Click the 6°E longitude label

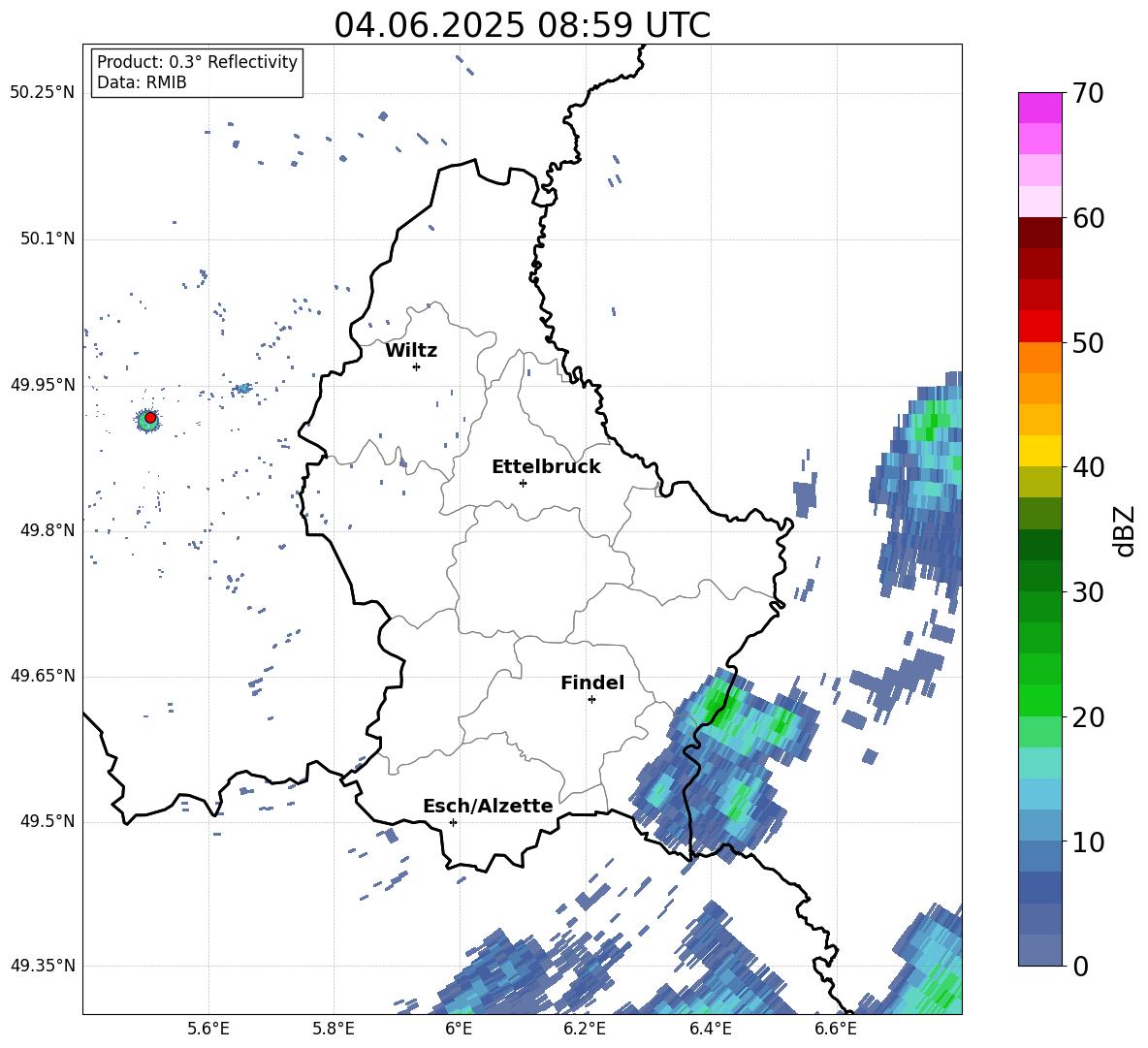(459, 1029)
